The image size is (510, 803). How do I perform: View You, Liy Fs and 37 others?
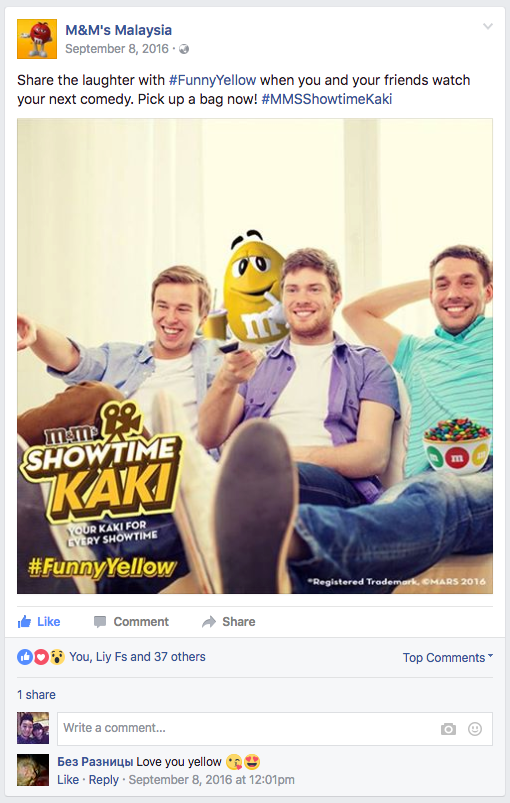(x=137, y=657)
